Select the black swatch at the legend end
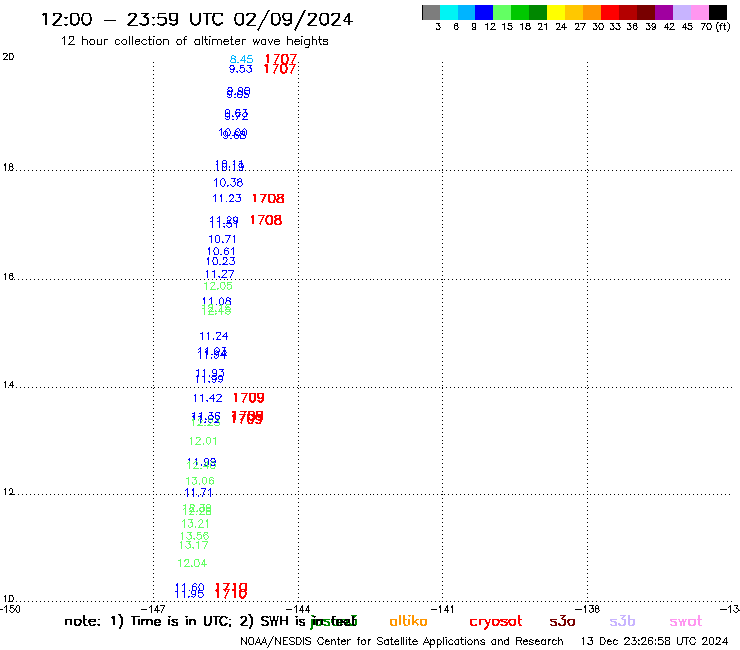 (x=717, y=12)
